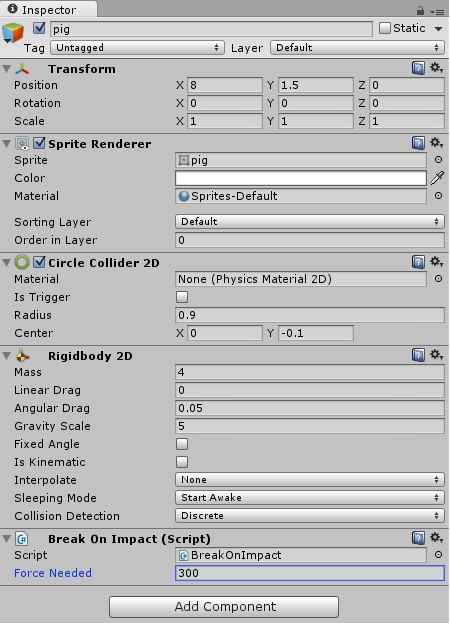Click the Linear Drag field
The height and width of the screenshot is (626, 451).
click(x=310, y=390)
